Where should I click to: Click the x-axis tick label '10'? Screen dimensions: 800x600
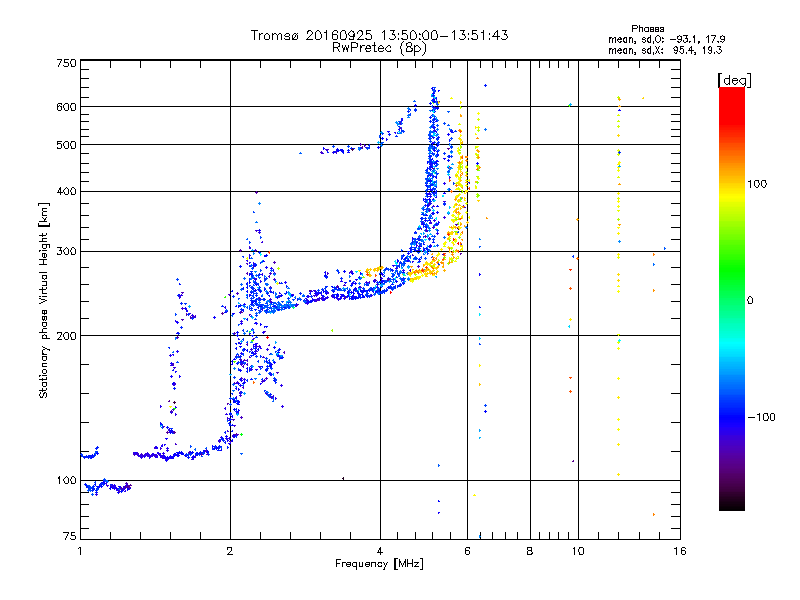[x=578, y=551]
